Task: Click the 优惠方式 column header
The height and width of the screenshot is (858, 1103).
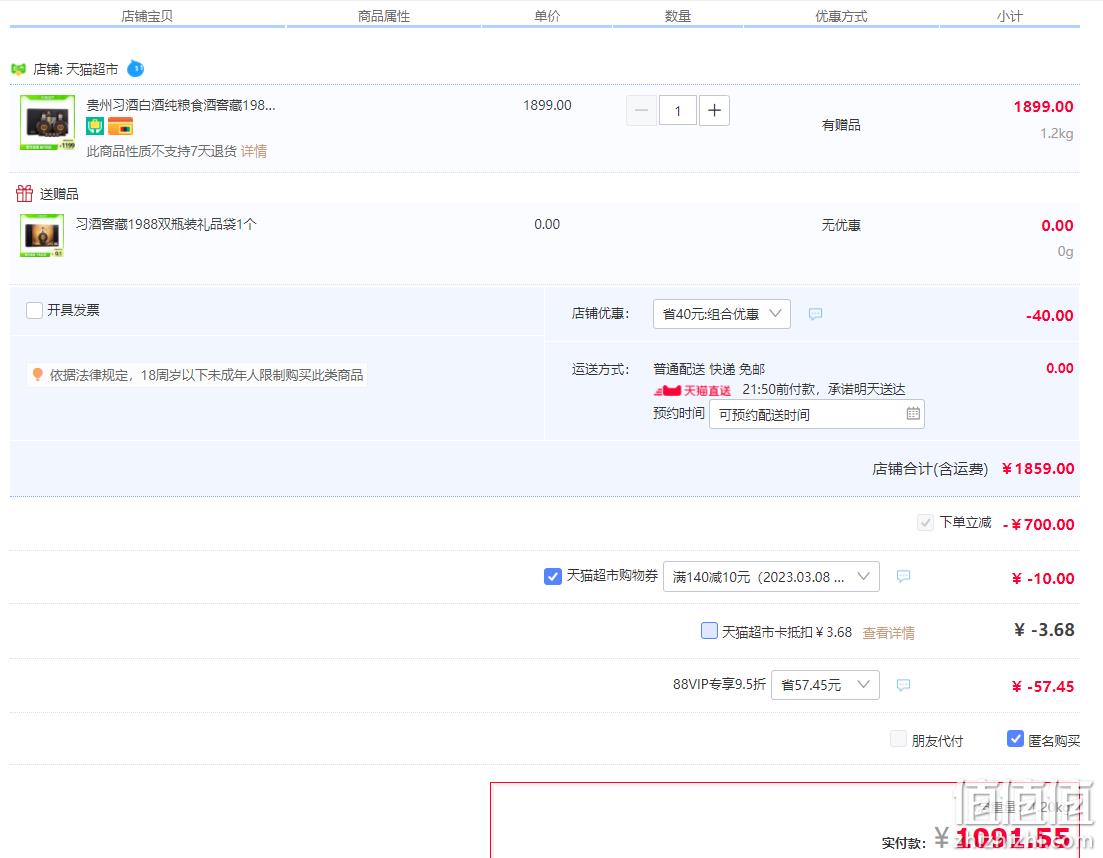Action: tap(841, 16)
